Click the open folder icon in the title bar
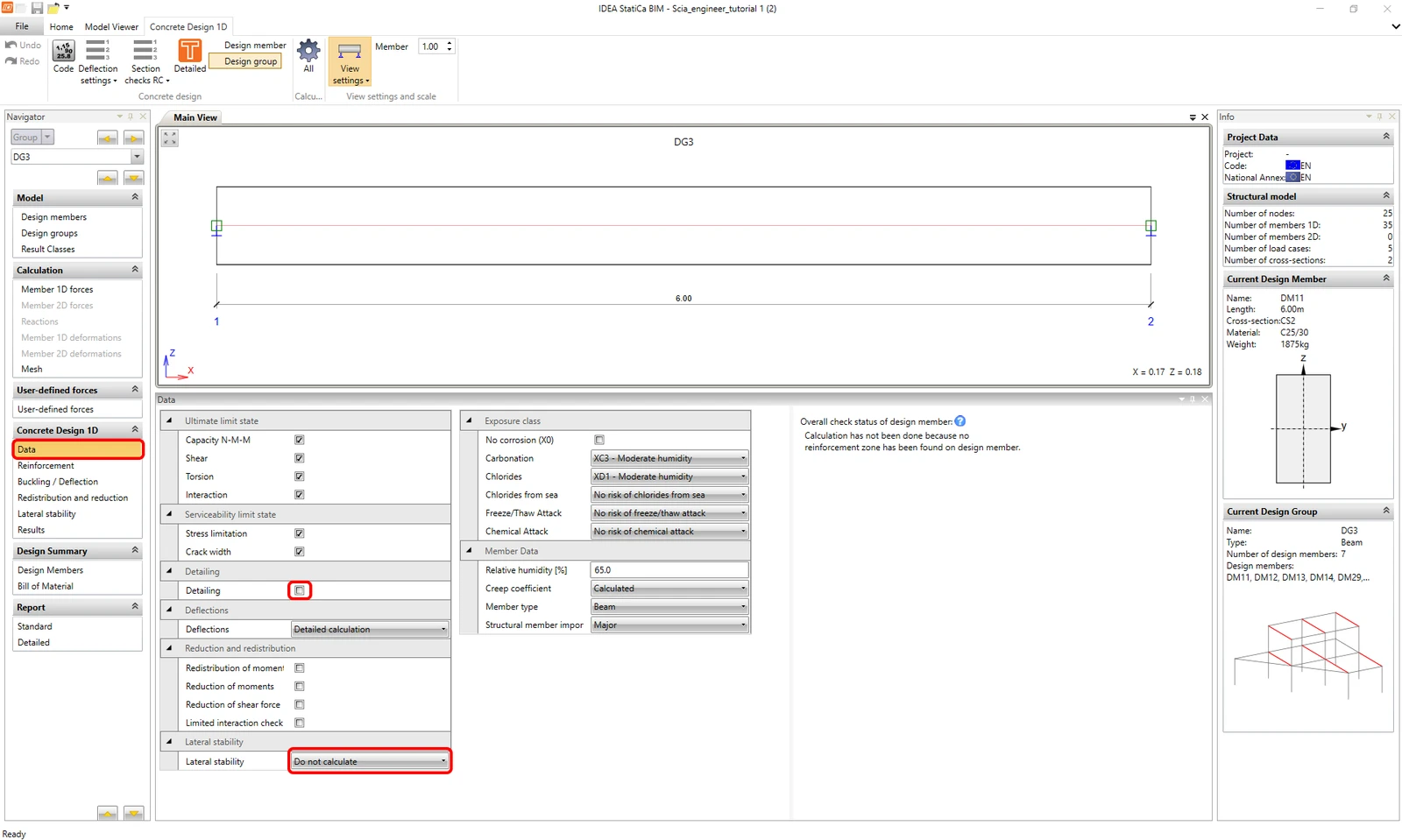 [53, 8]
